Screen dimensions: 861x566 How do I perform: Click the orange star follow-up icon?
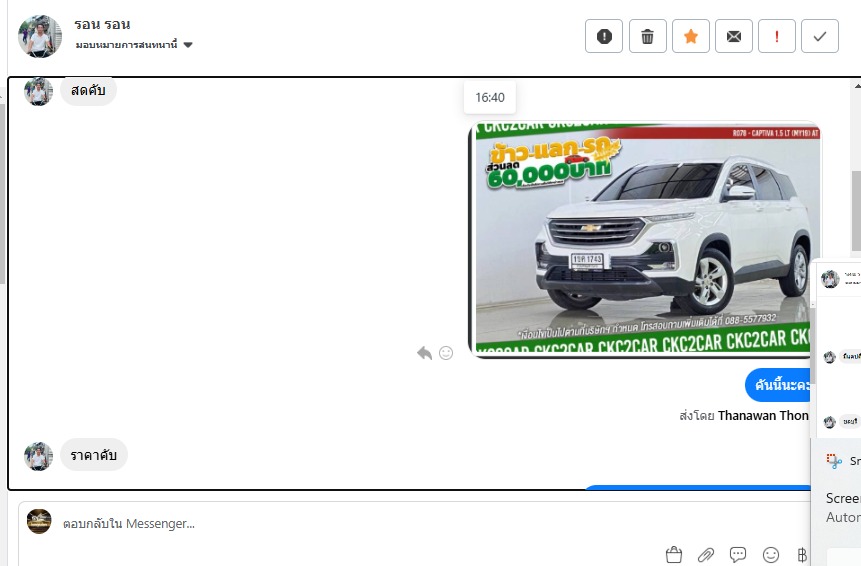[x=691, y=36]
